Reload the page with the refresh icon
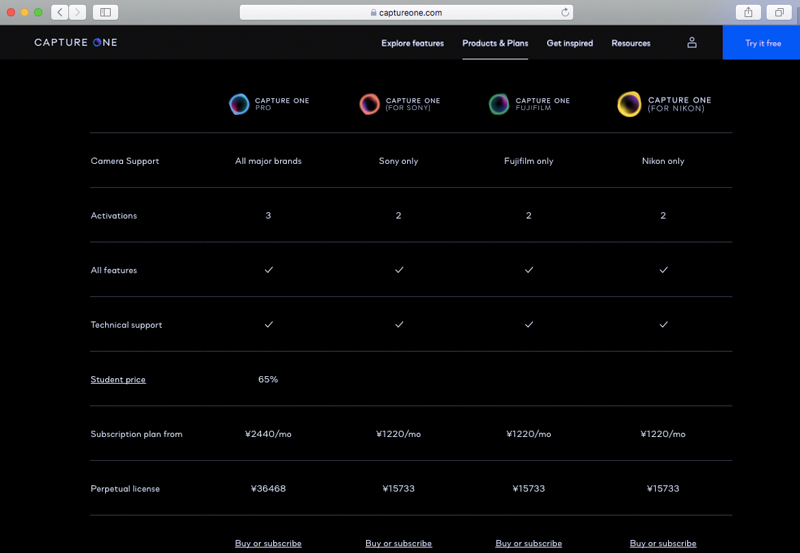Image resolution: width=800 pixels, height=553 pixels. point(565,12)
